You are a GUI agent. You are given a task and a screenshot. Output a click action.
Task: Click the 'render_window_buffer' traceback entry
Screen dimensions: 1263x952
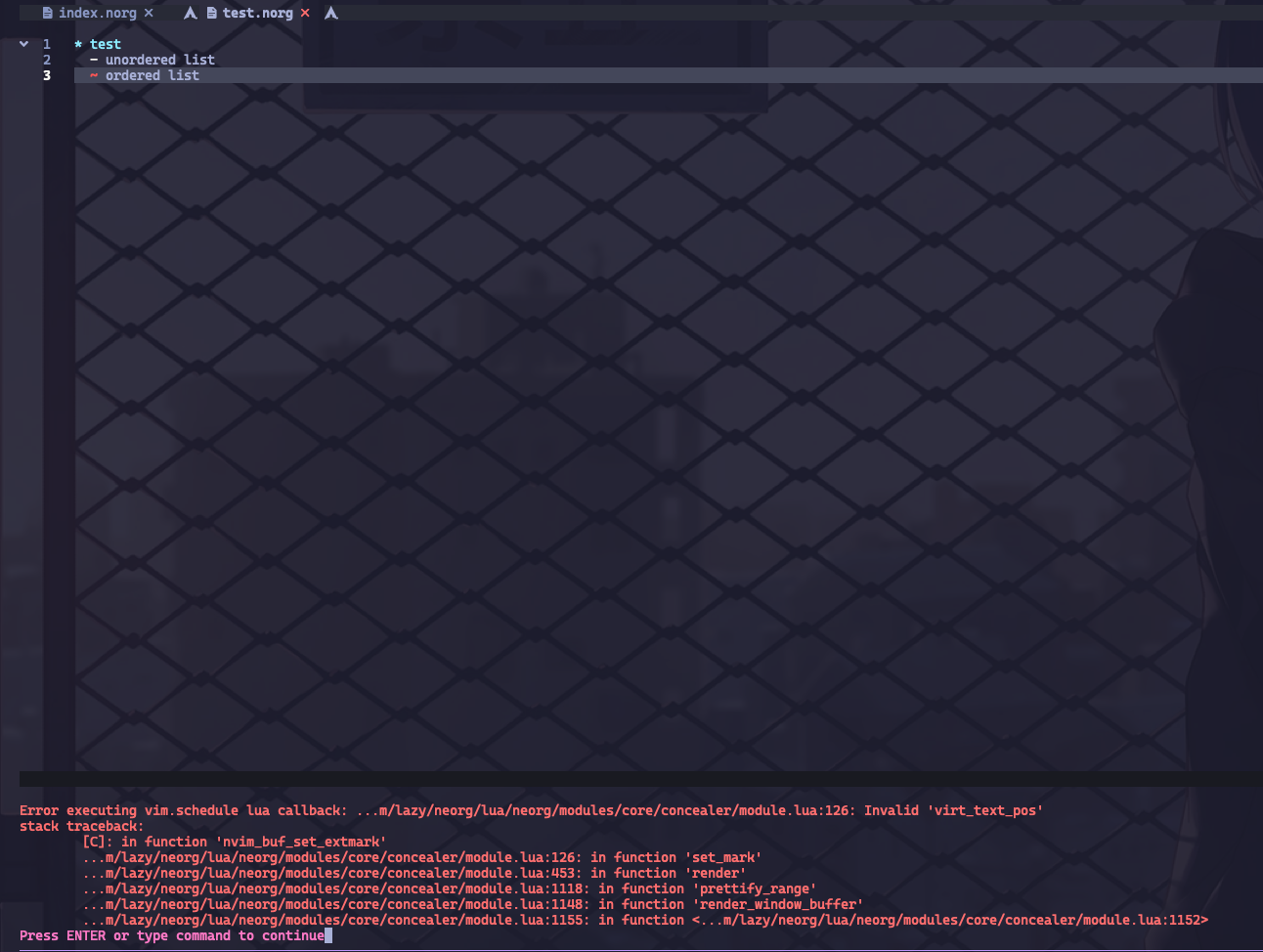777,904
